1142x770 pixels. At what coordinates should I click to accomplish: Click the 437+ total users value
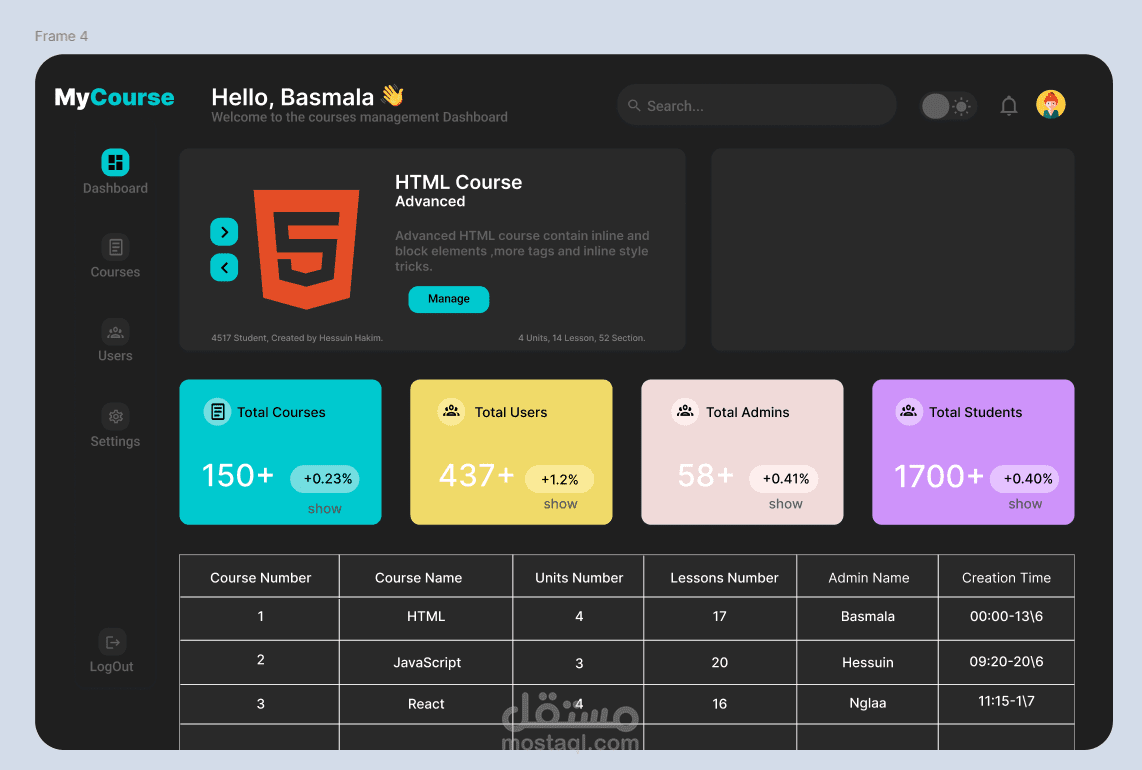(x=476, y=476)
